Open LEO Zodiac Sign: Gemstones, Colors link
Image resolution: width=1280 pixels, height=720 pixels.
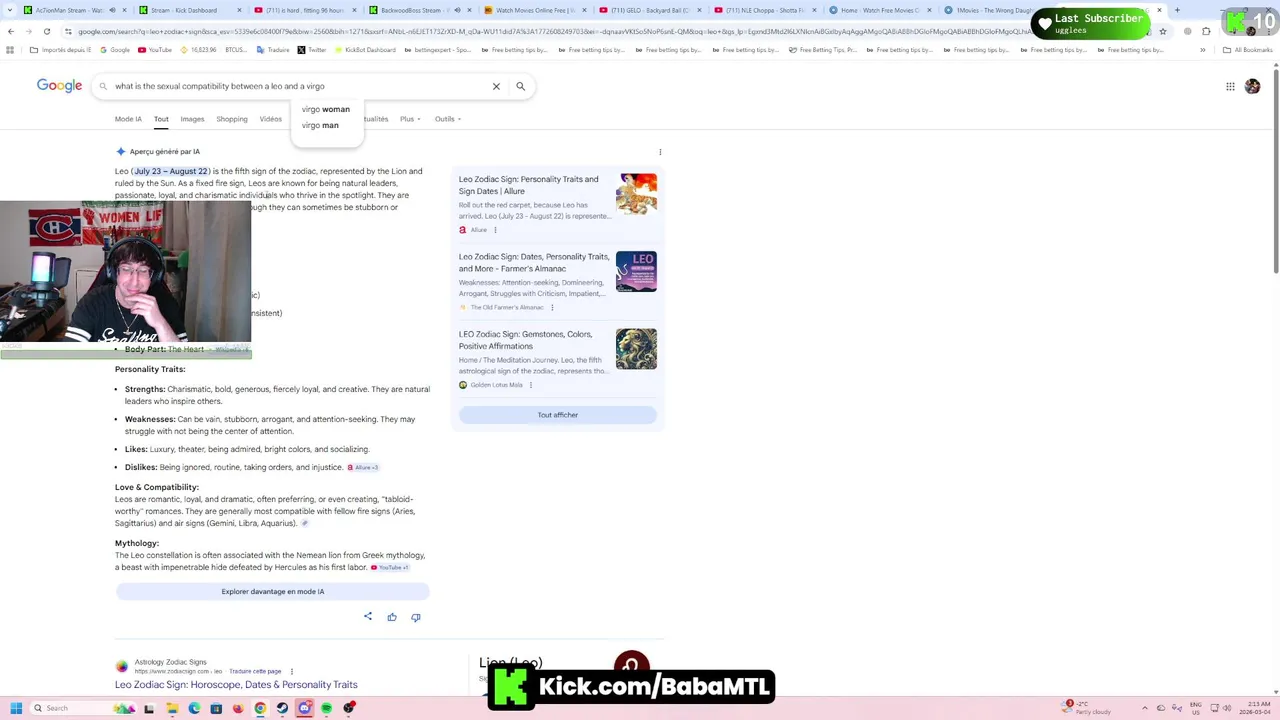pyautogui.click(x=526, y=340)
